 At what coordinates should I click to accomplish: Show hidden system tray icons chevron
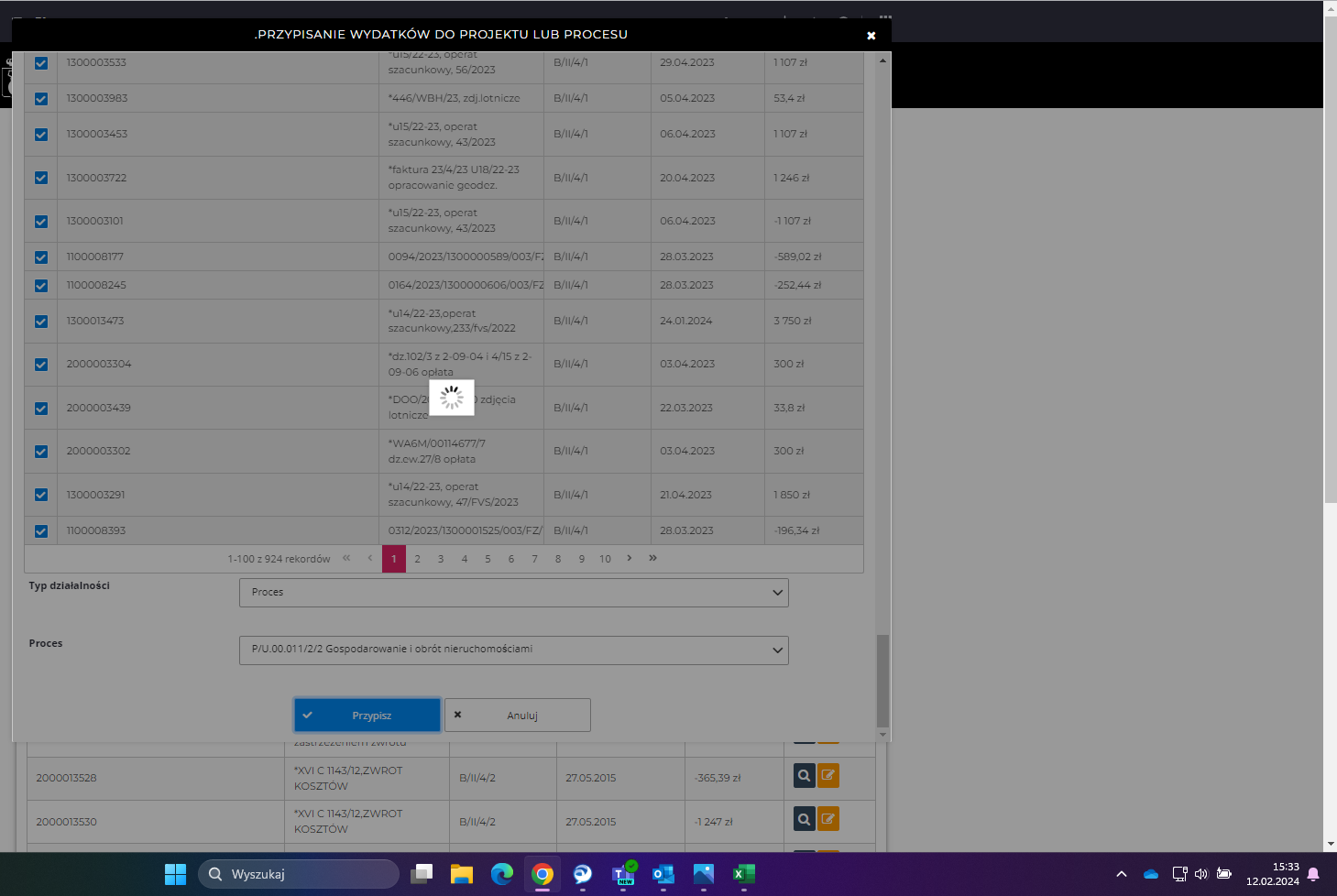[x=1121, y=874]
